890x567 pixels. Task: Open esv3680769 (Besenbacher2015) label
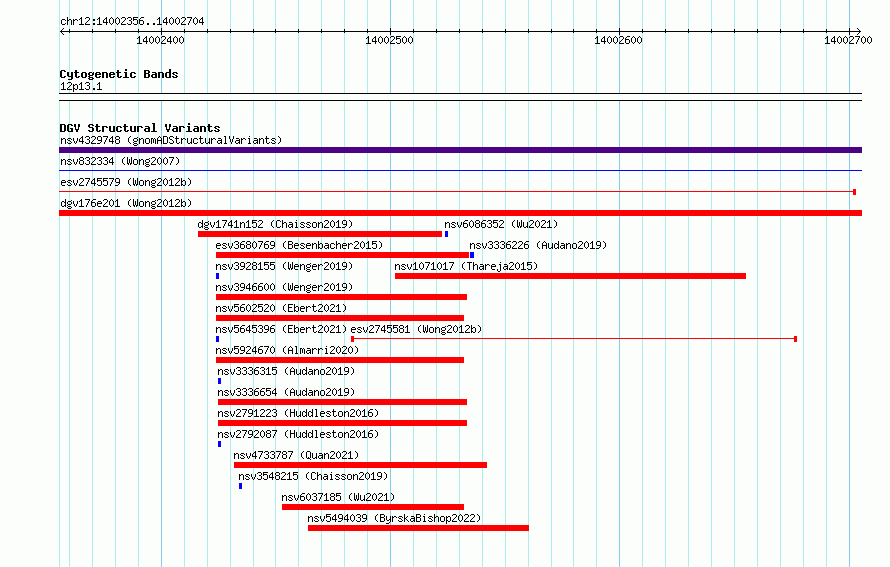tap(299, 245)
